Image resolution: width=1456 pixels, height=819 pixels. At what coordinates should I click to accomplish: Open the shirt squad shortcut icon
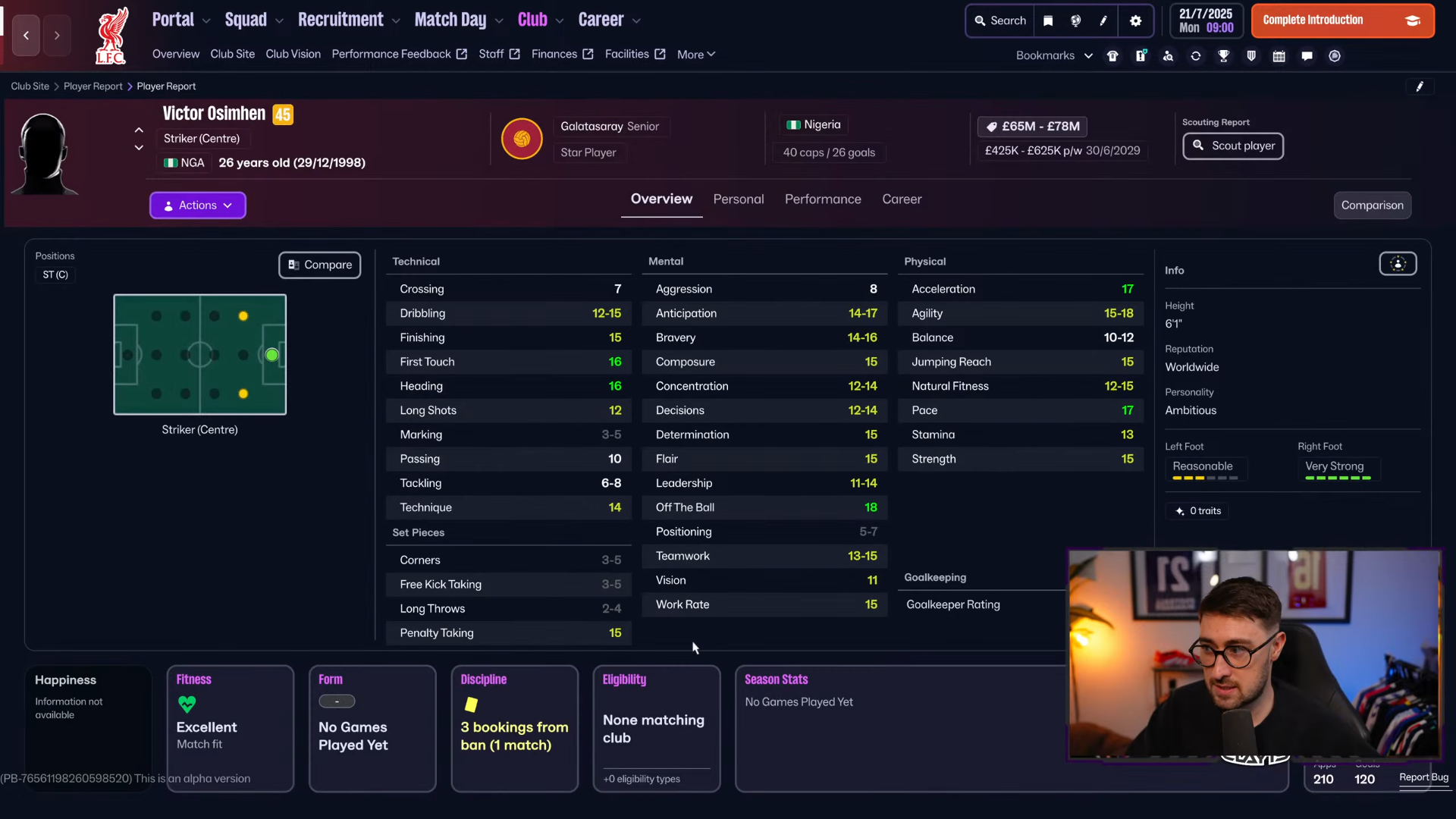tap(1112, 56)
